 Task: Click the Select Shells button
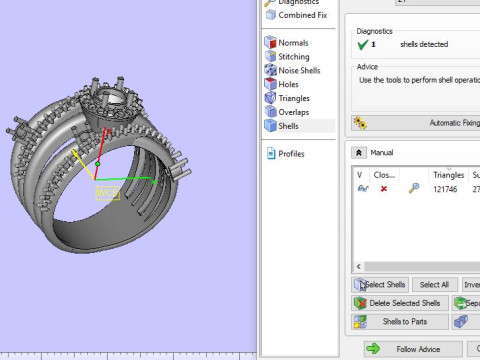(x=380, y=285)
